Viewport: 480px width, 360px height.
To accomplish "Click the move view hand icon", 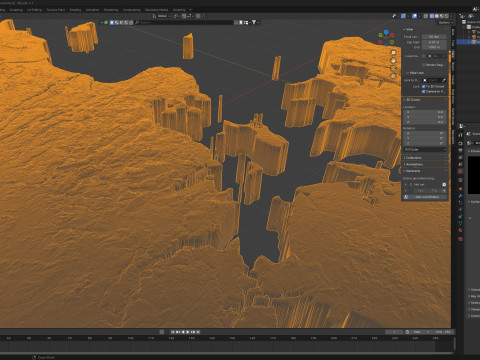I will pos(393,61).
